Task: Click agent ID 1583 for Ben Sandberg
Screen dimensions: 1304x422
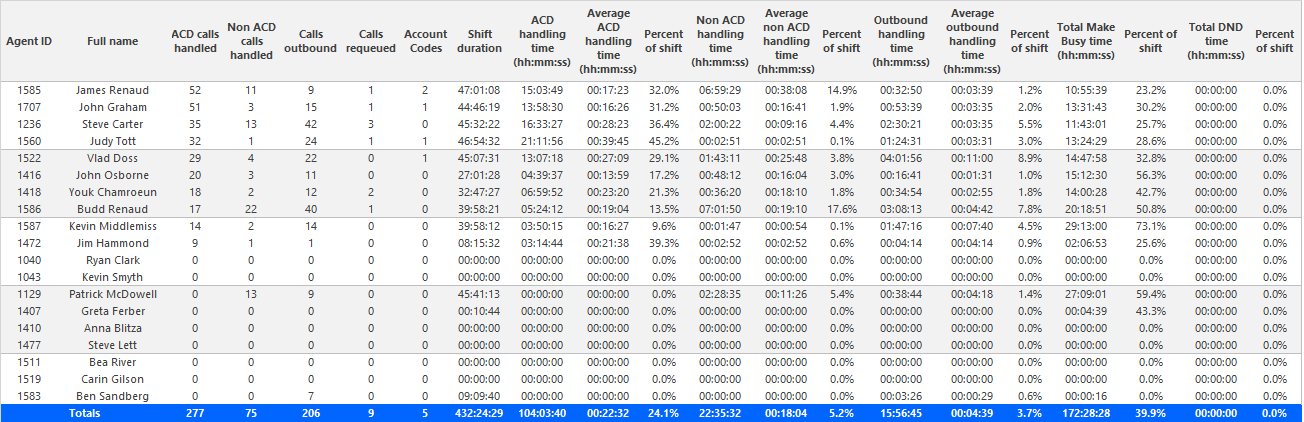Action: click(30, 396)
